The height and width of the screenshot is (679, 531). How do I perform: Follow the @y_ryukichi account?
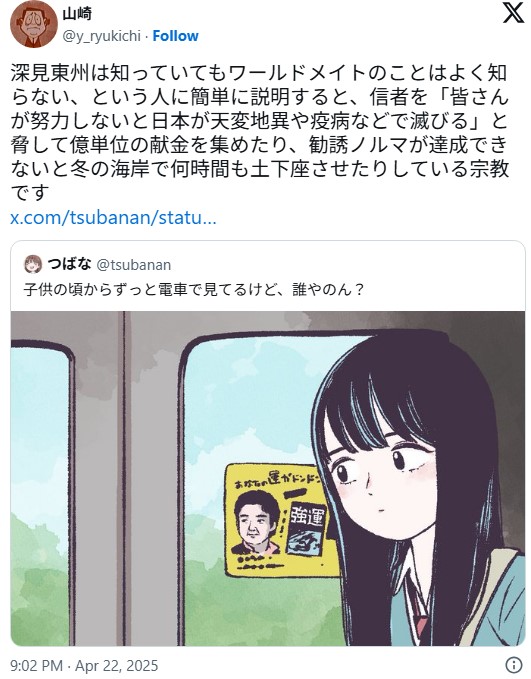(x=175, y=36)
